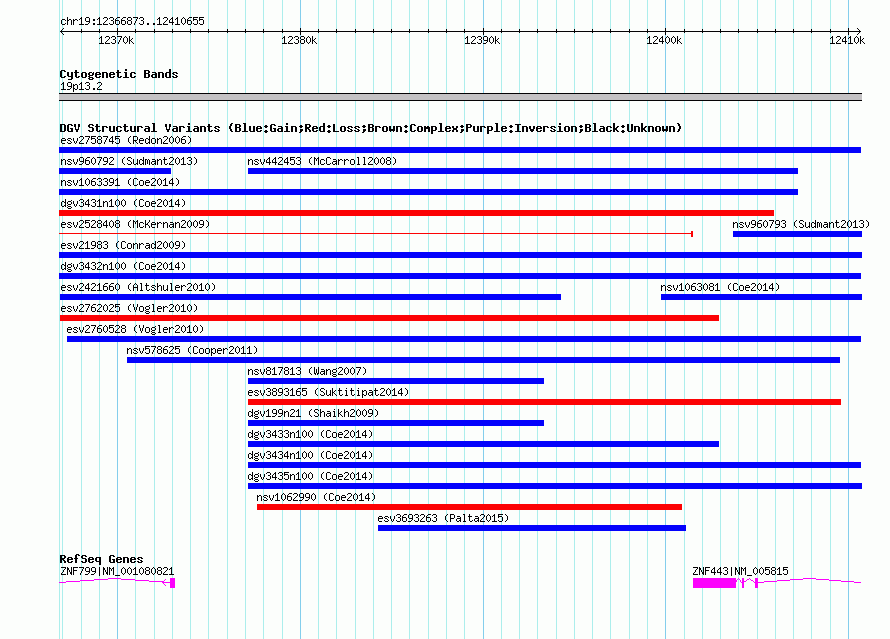Click the red bar under esv2762025 (Vogler2010)
The width and height of the screenshot is (890, 639).
(x=389, y=318)
